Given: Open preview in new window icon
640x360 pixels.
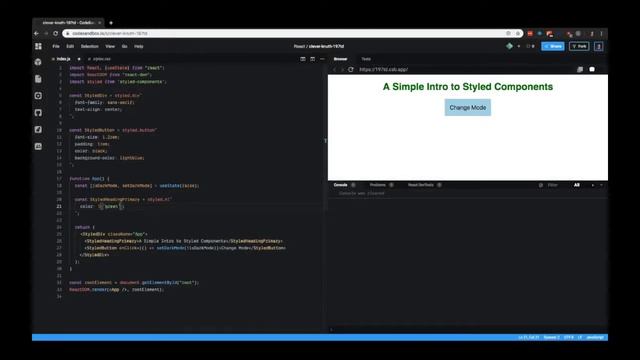Looking at the screenshot, I should point(592,69).
